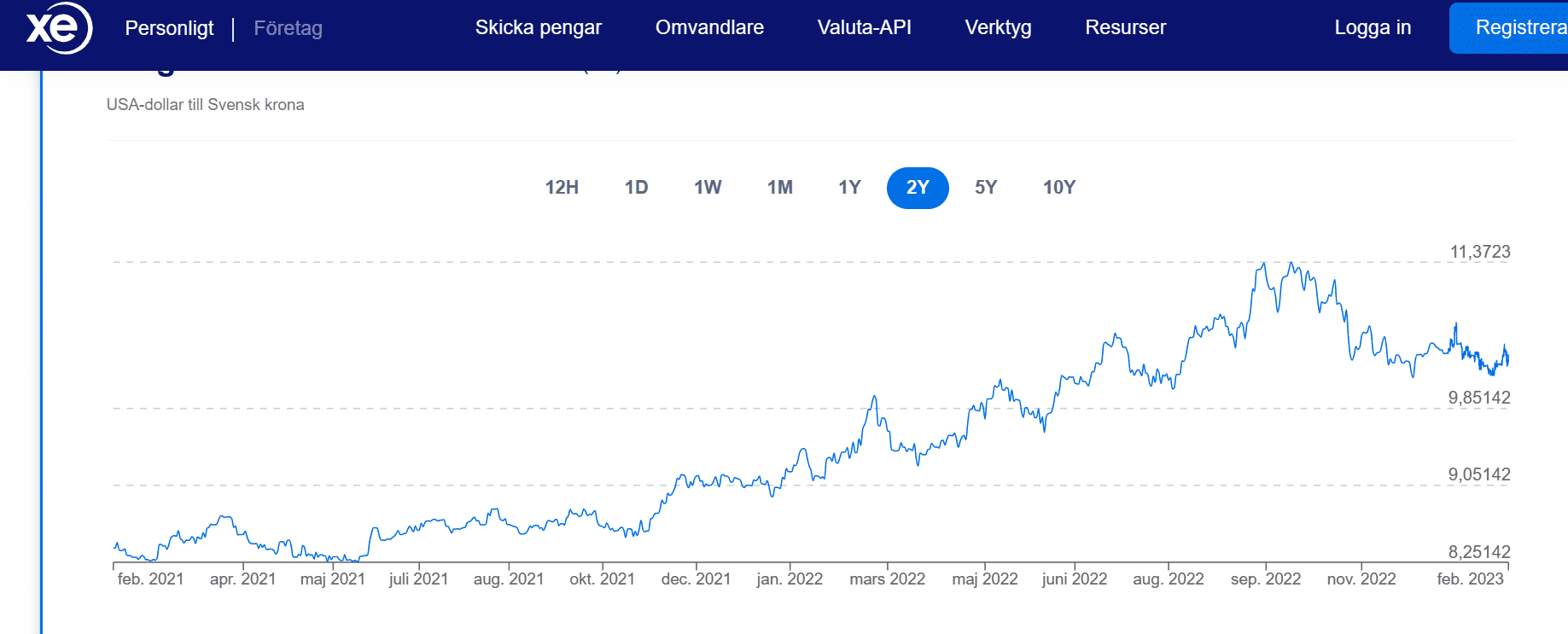Click the active 2Y range button
This screenshot has width=1568, height=634.
[918, 188]
